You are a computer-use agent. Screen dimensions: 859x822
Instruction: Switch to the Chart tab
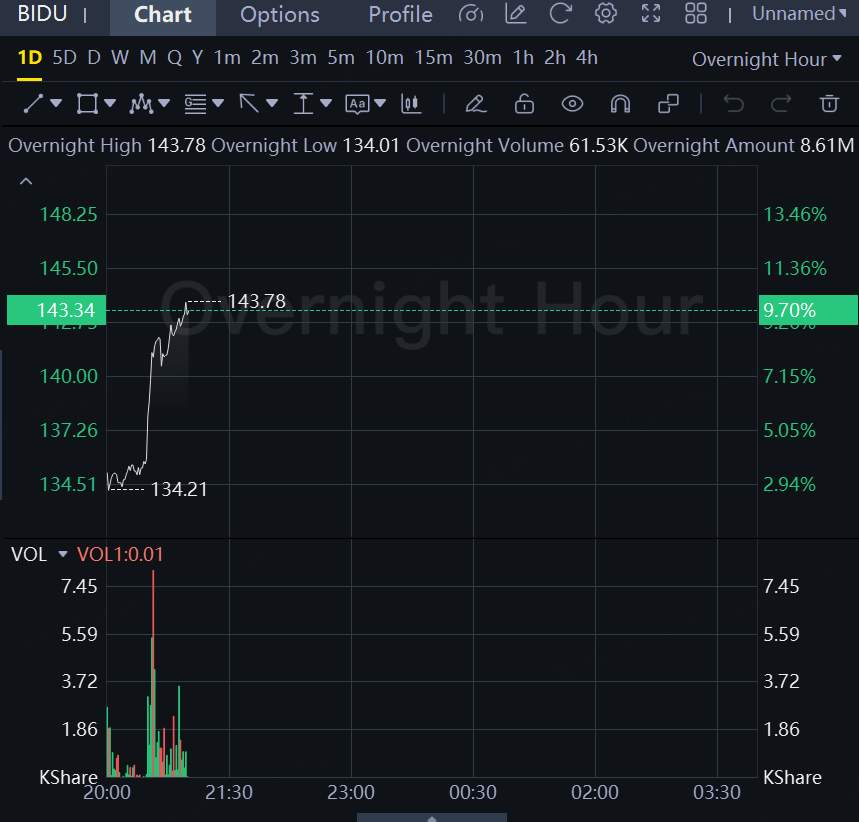[163, 15]
